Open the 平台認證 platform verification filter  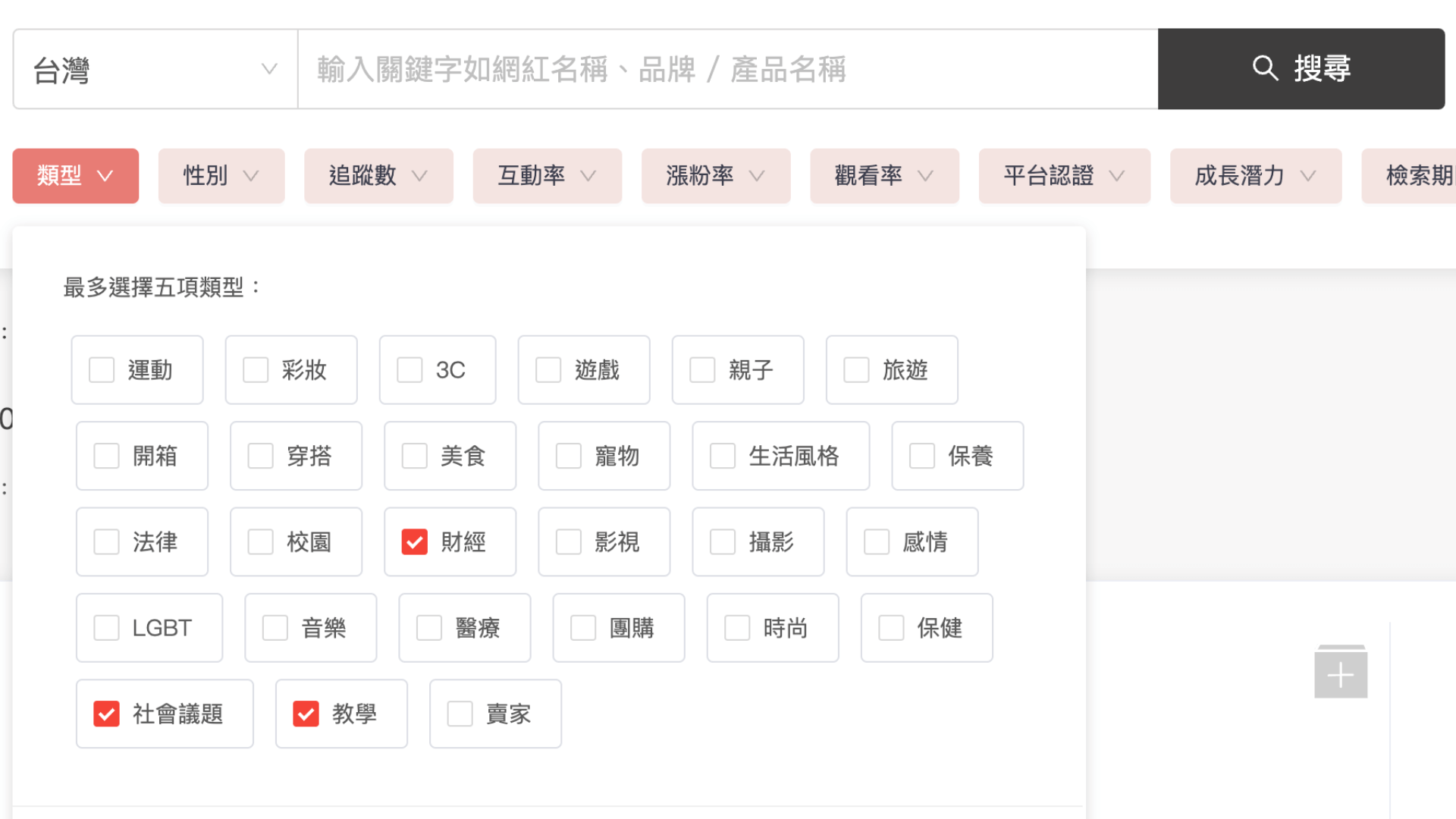[1063, 175]
